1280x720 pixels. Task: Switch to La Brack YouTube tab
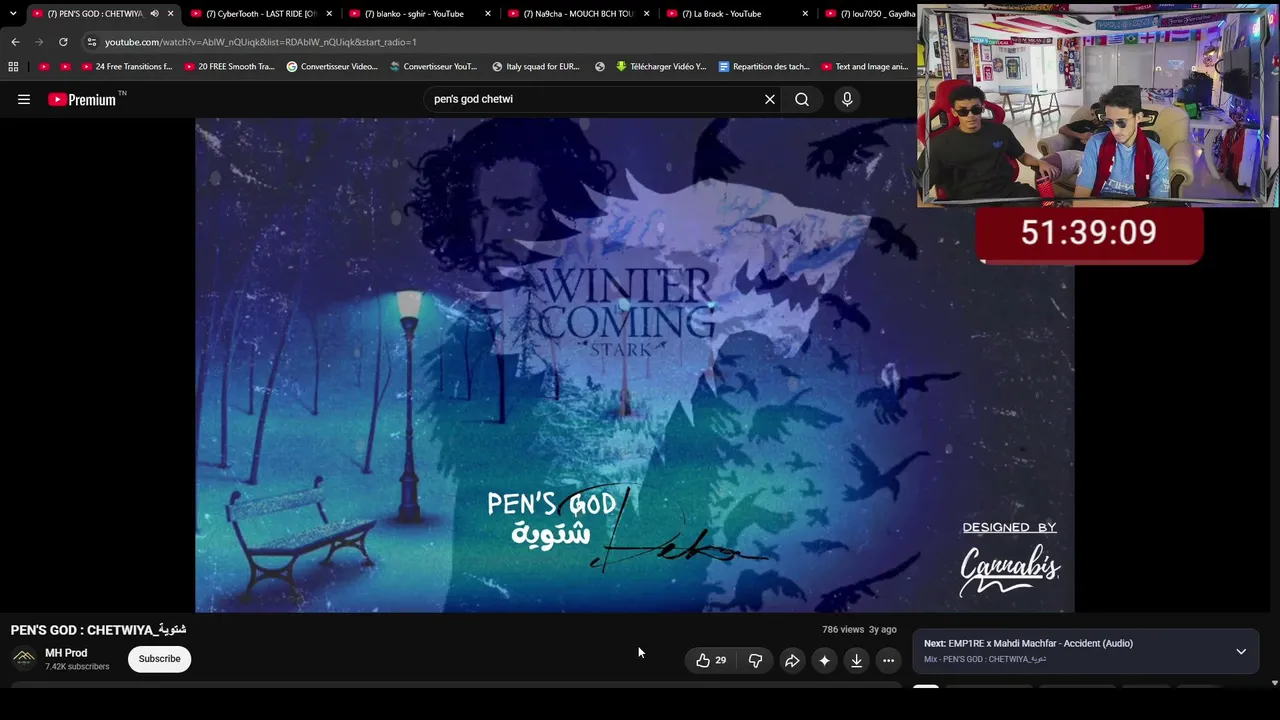tap(738, 14)
